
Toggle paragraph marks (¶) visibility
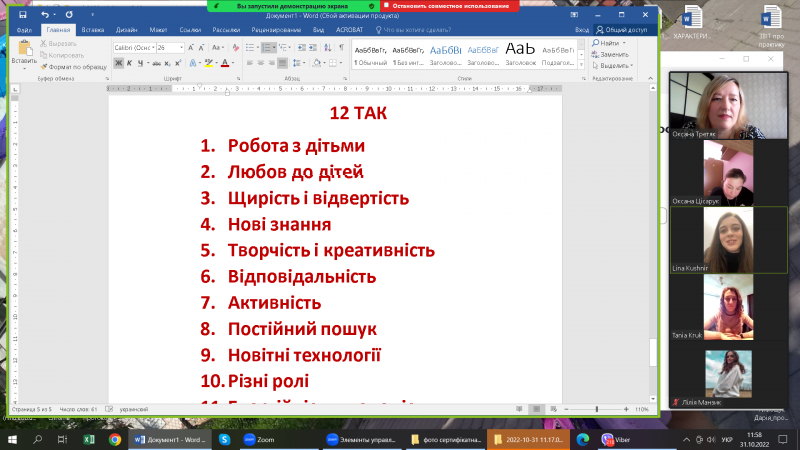[x=341, y=47]
